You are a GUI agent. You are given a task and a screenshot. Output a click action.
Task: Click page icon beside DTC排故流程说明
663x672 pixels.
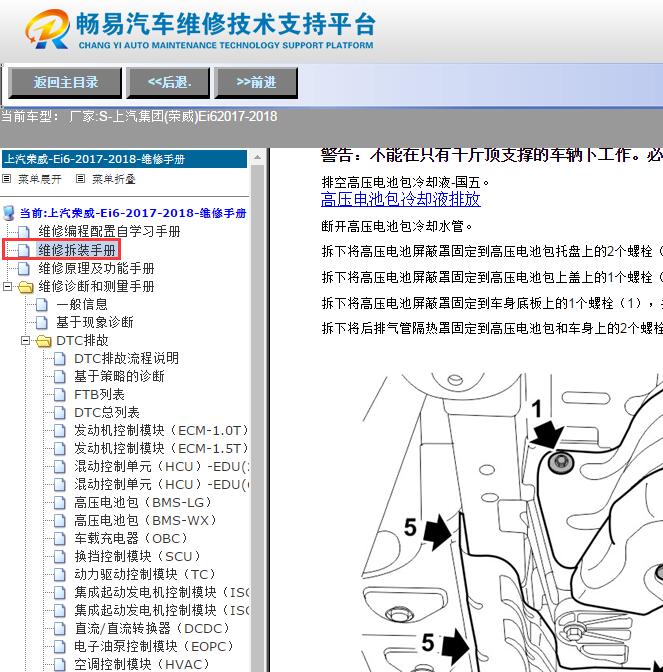click(60, 358)
